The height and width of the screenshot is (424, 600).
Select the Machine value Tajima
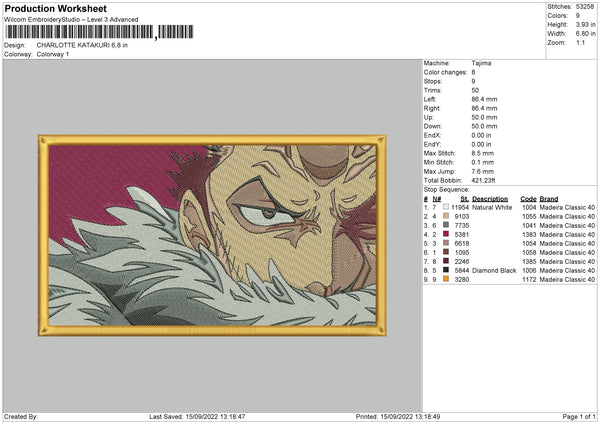click(x=481, y=63)
